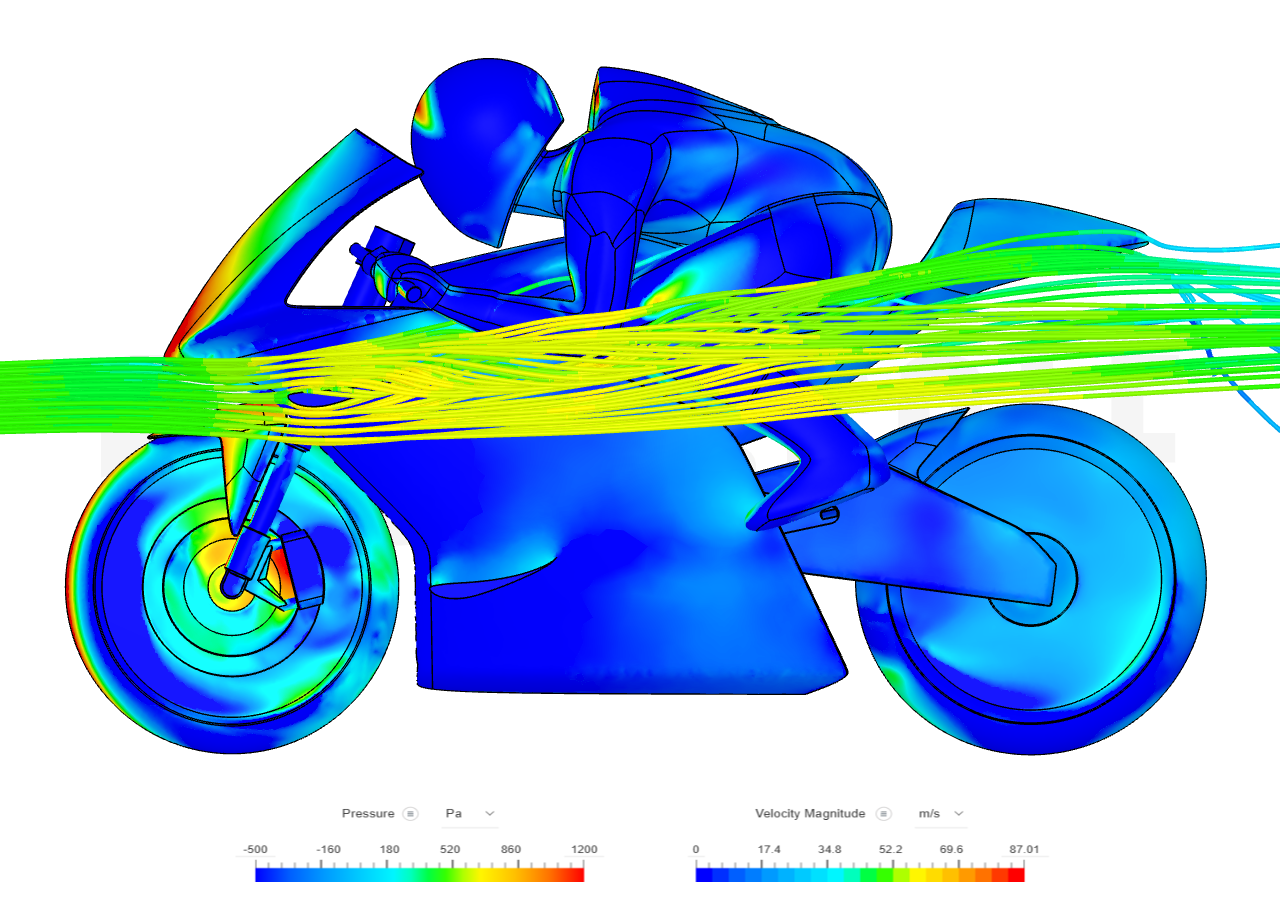The height and width of the screenshot is (900, 1280).
Task: Click the 69.6 velocity scale label
Action: [x=952, y=849]
